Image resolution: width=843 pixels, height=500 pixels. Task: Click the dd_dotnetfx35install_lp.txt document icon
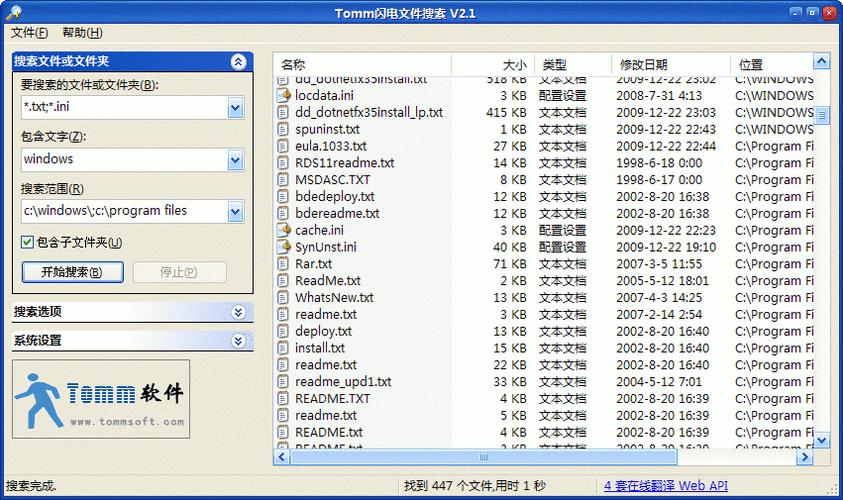(x=283, y=112)
